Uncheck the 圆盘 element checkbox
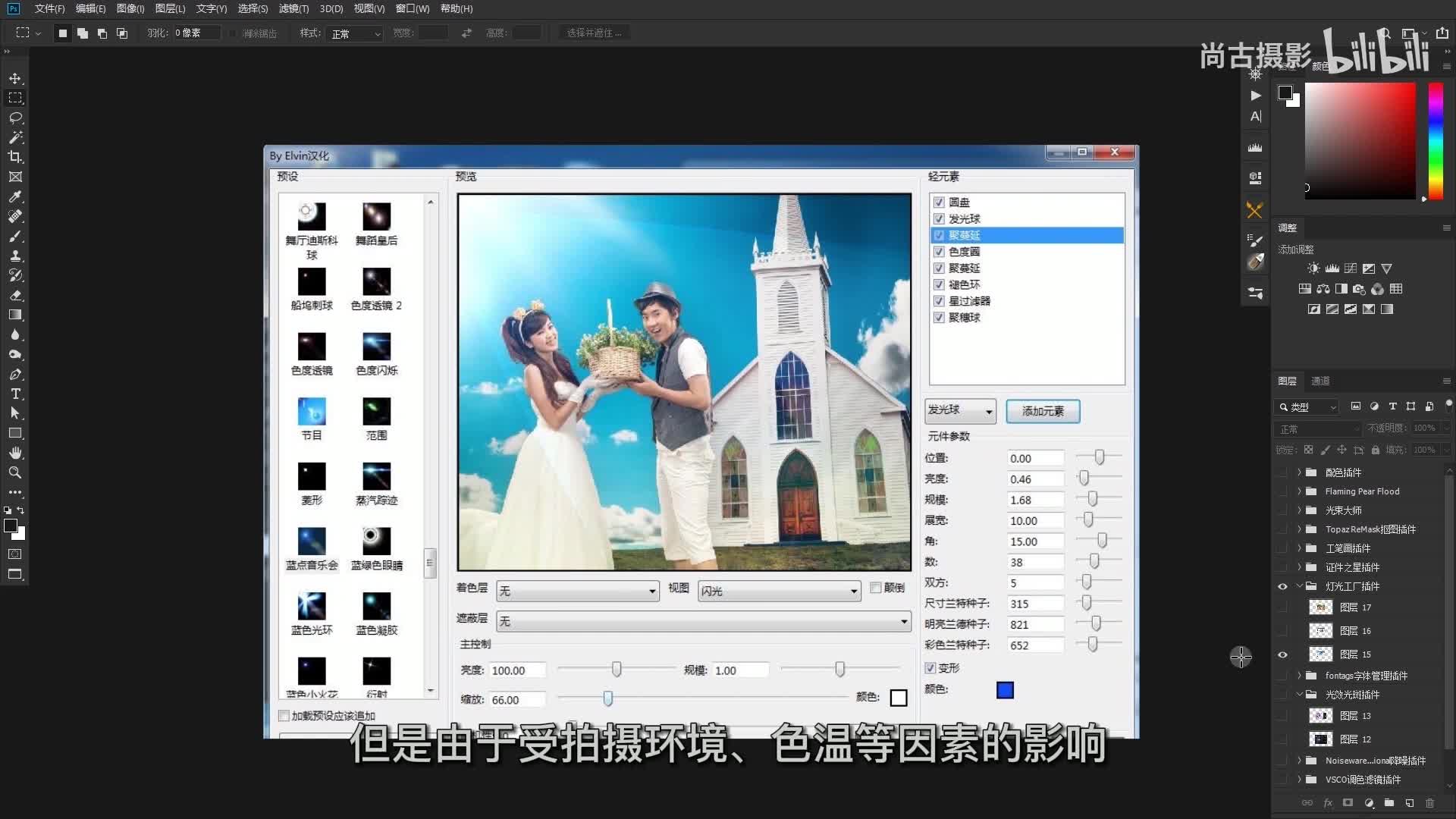 (939, 202)
